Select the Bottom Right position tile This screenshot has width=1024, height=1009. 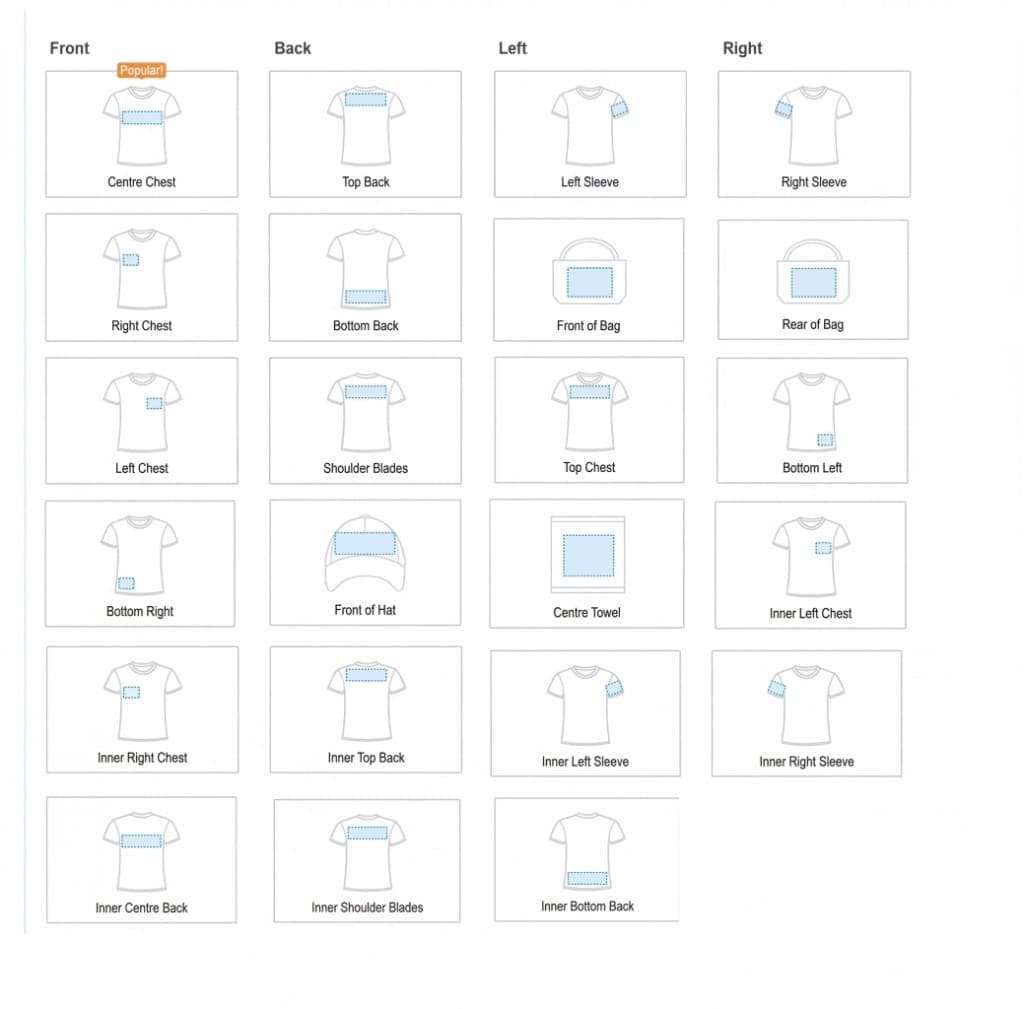click(x=140, y=563)
